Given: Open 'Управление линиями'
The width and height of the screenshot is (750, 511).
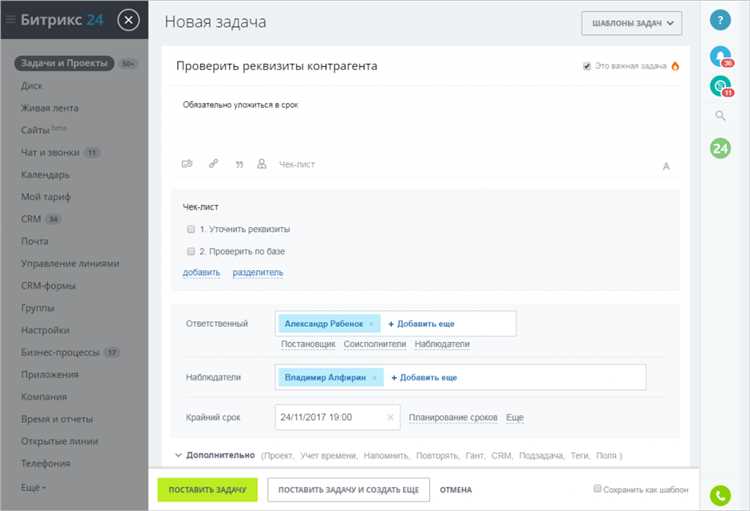Looking at the screenshot, I should click(70, 263).
